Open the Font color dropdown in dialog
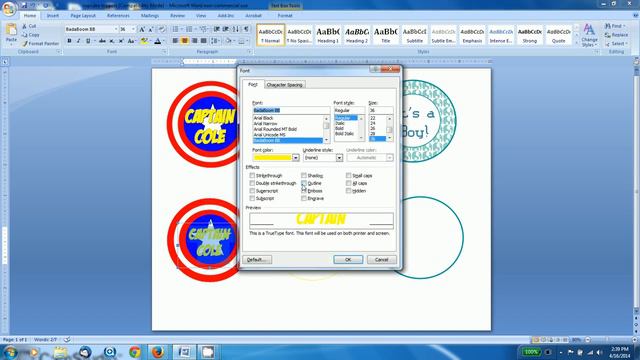Screen dimensions: 640x360 [x=296, y=158]
